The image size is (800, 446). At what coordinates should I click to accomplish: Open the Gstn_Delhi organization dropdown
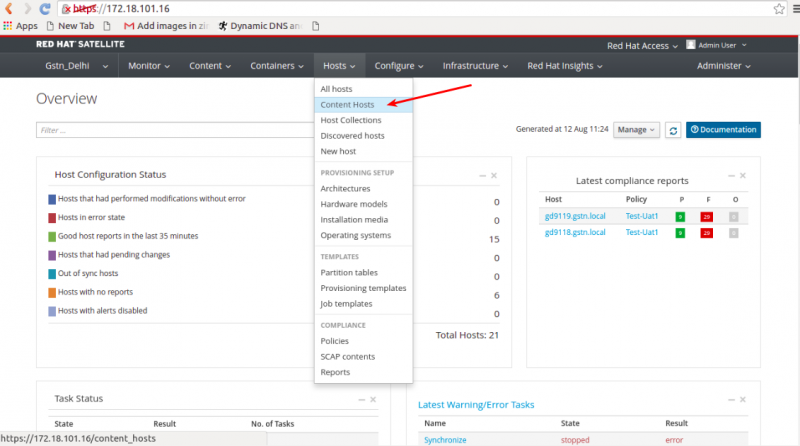click(x=77, y=66)
